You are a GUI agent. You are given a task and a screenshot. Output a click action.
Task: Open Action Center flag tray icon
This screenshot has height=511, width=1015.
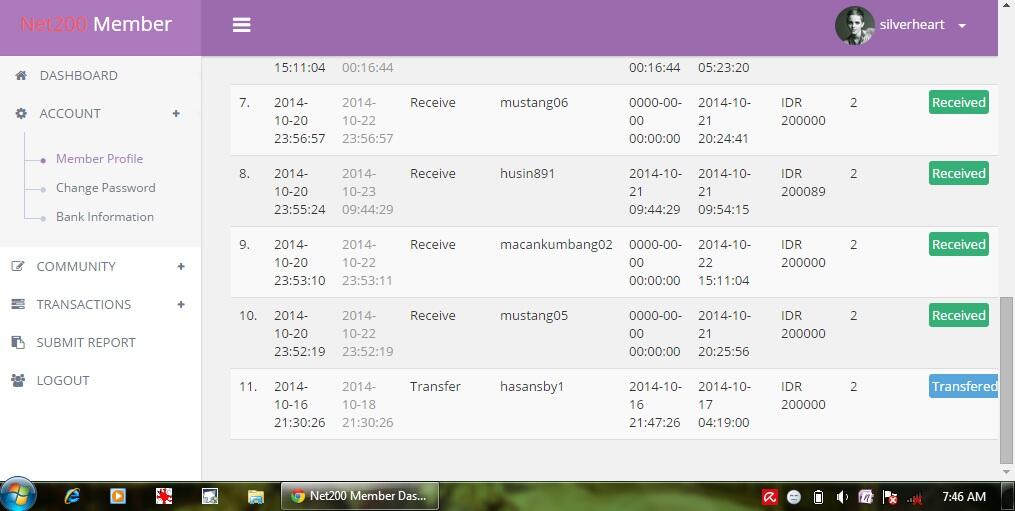click(x=890, y=497)
